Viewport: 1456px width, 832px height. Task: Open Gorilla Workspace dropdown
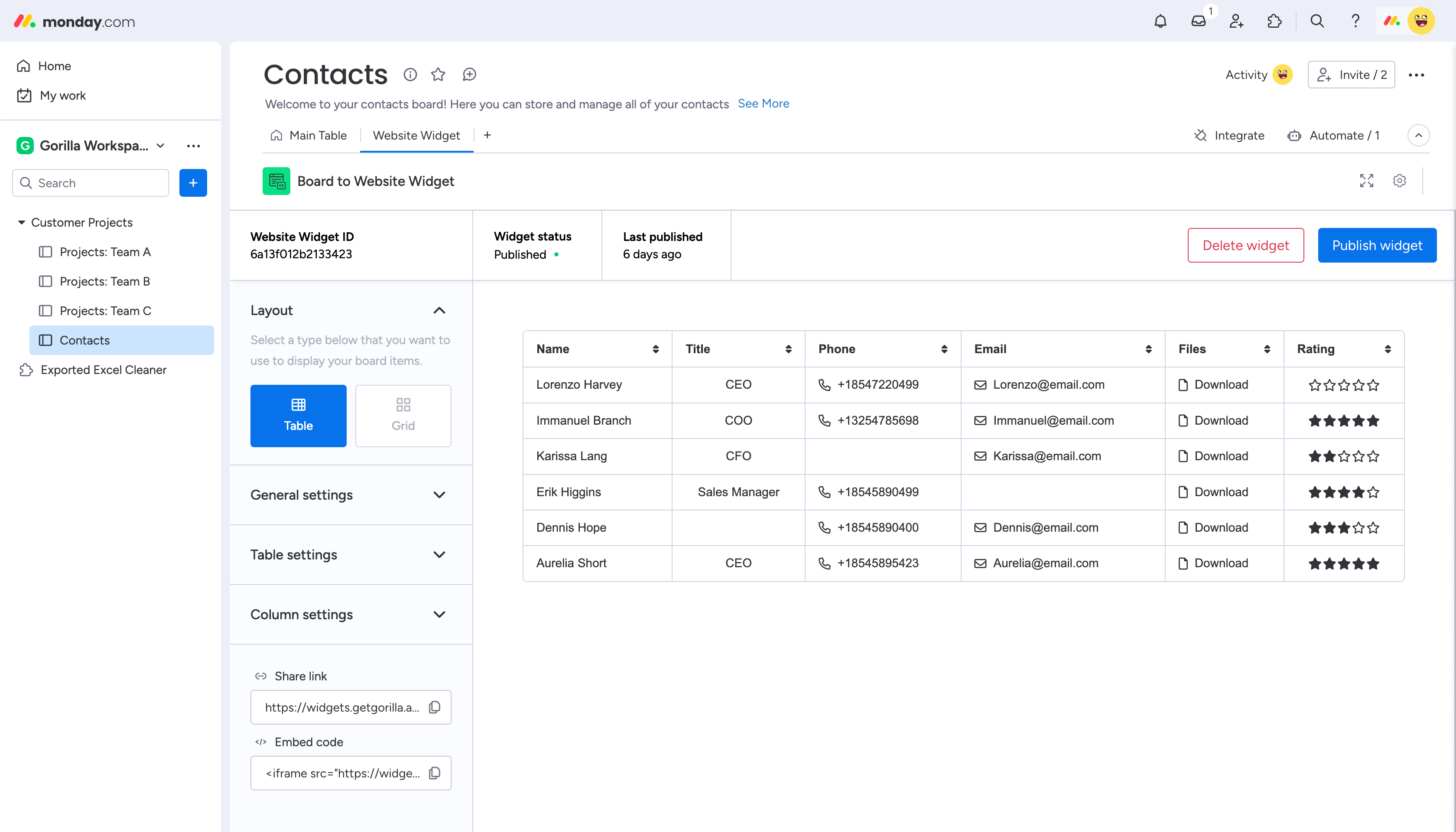(161, 146)
